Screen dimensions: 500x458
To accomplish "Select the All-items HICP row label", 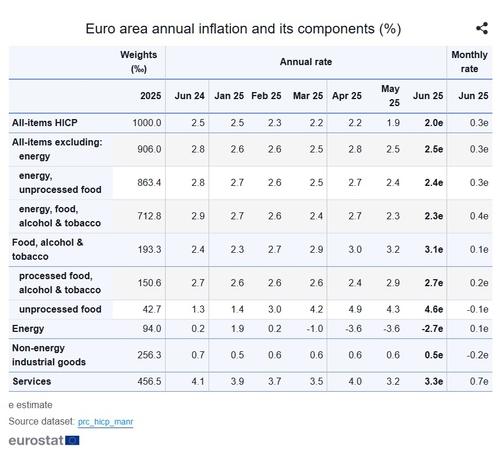I will click(x=45, y=123).
